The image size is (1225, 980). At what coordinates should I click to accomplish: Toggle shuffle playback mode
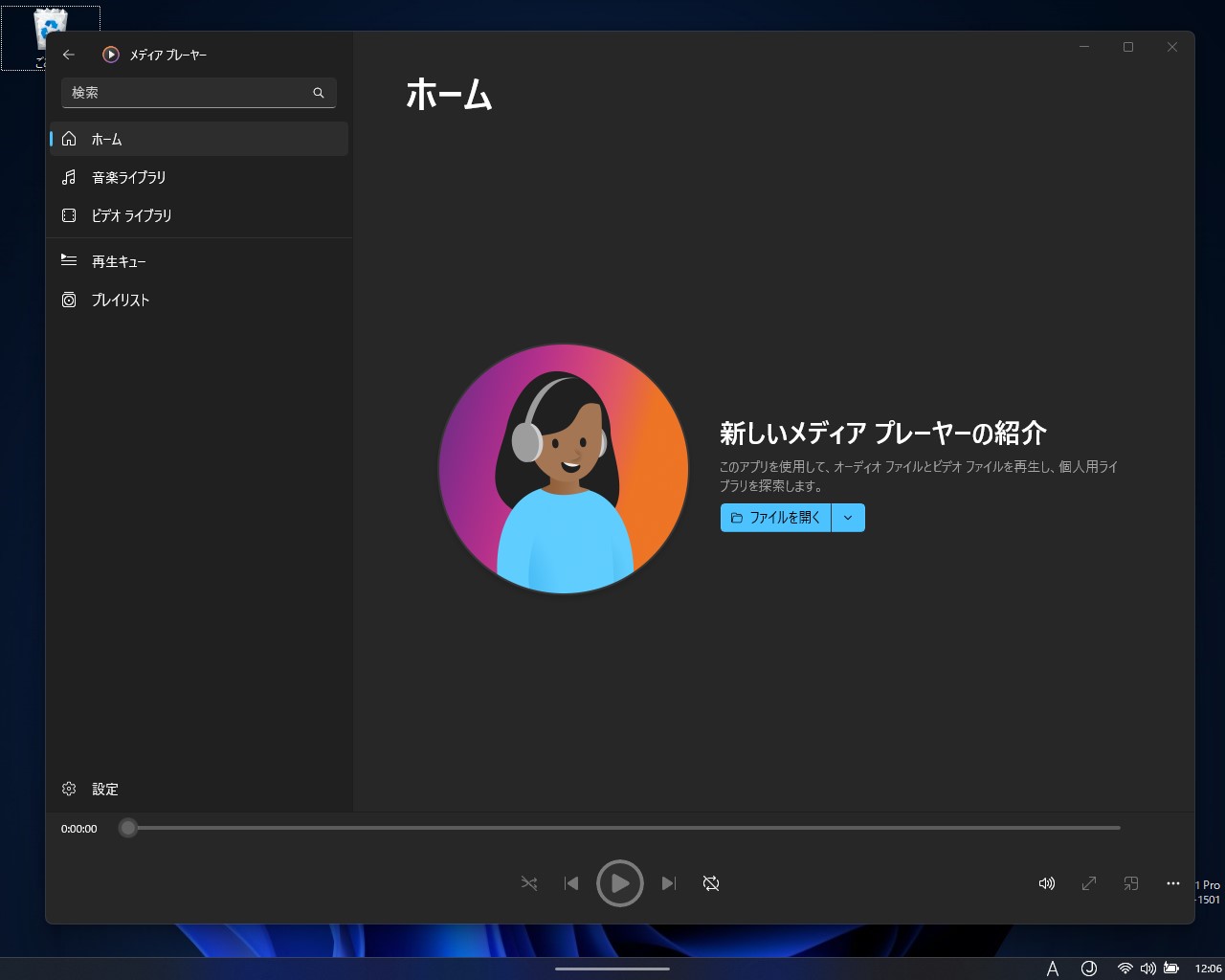(528, 883)
